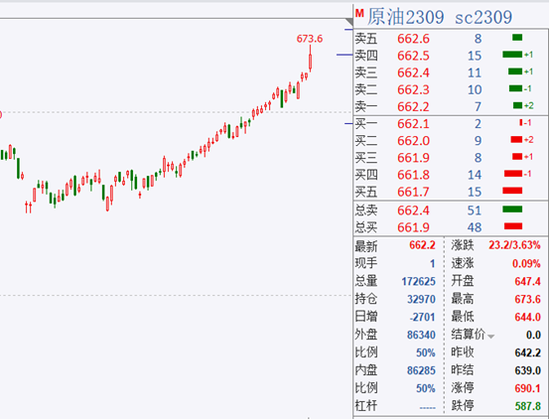The height and width of the screenshot is (420, 550).
Task: Click the 买一 volume 2
Action: [478, 124]
